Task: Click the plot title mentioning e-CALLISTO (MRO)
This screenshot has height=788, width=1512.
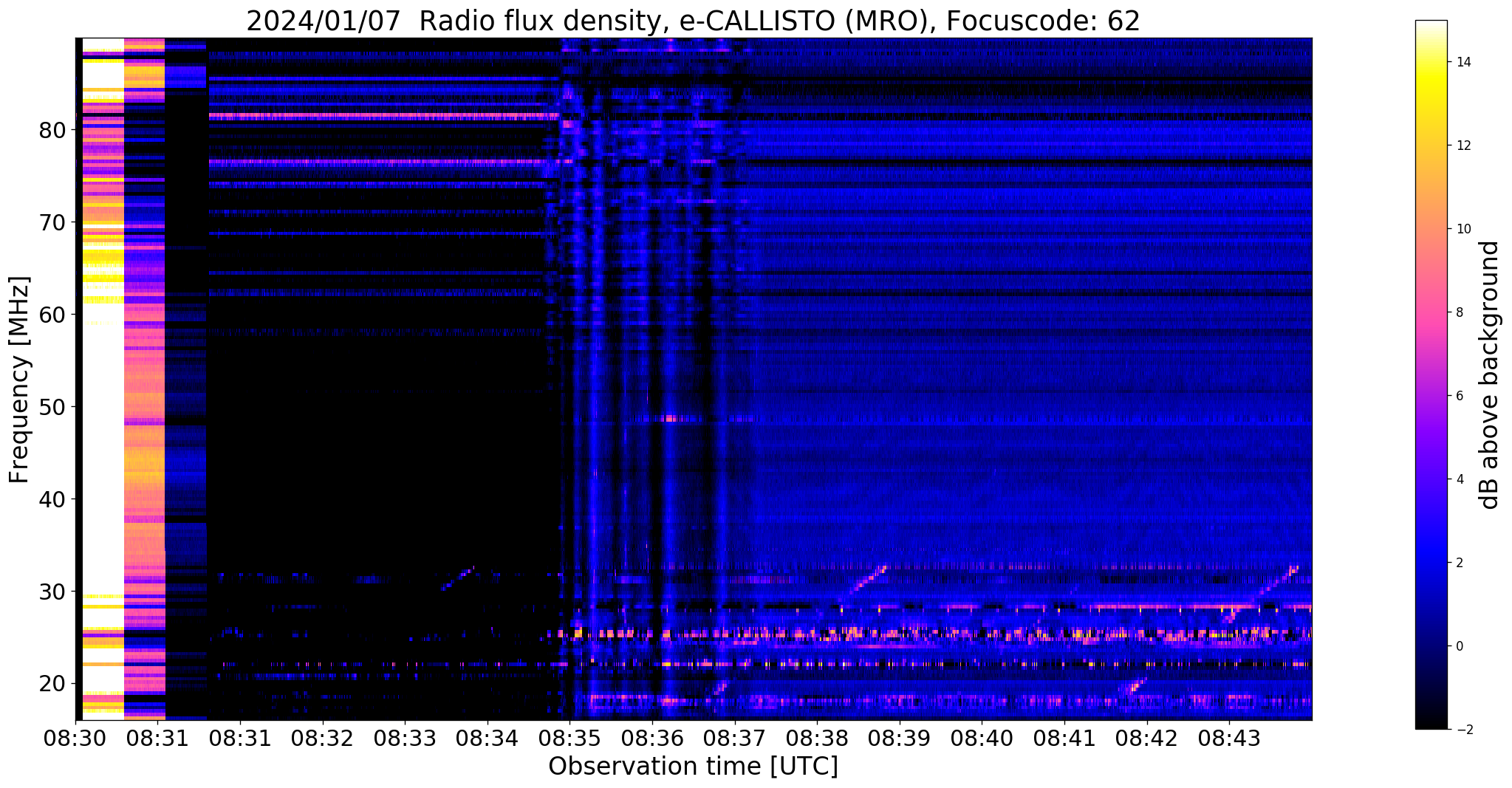Action: [693, 21]
